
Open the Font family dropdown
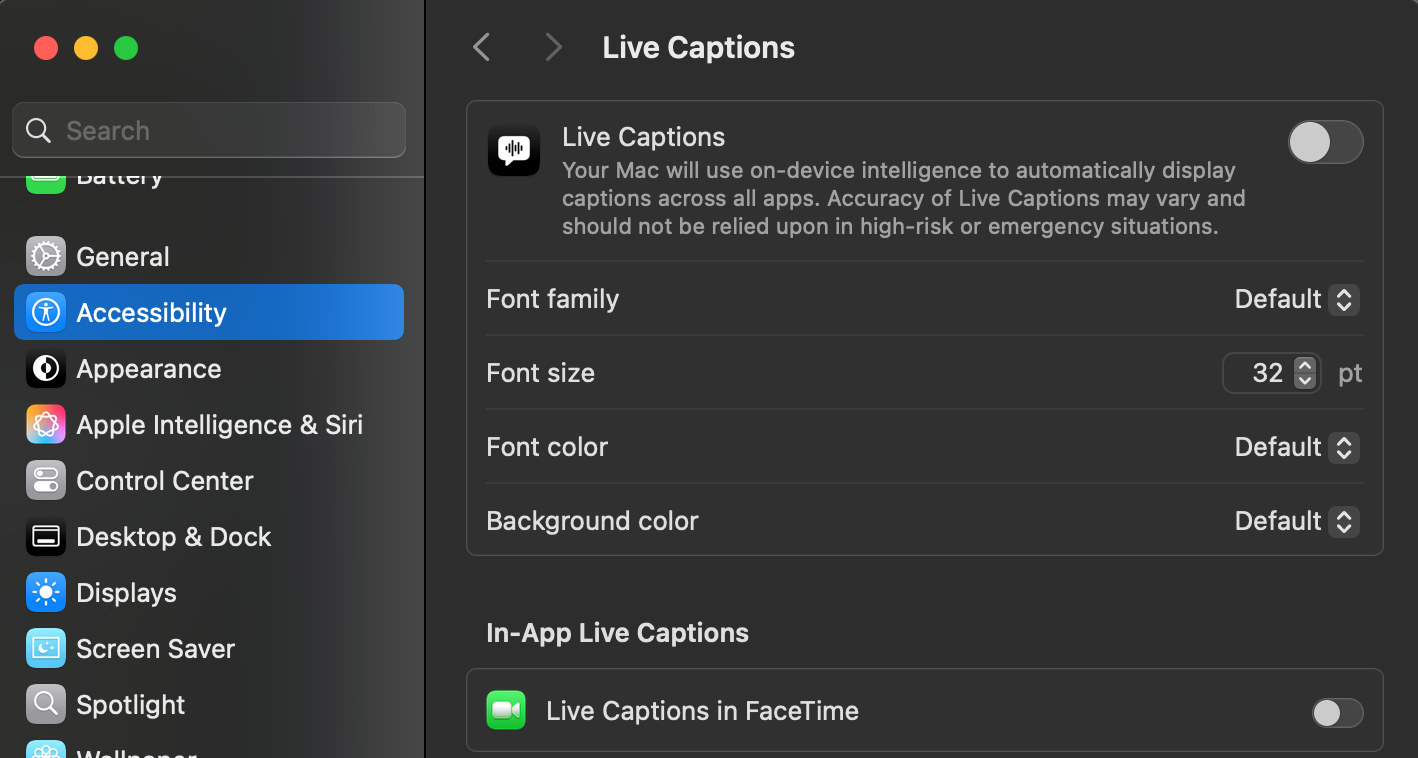coord(1296,299)
